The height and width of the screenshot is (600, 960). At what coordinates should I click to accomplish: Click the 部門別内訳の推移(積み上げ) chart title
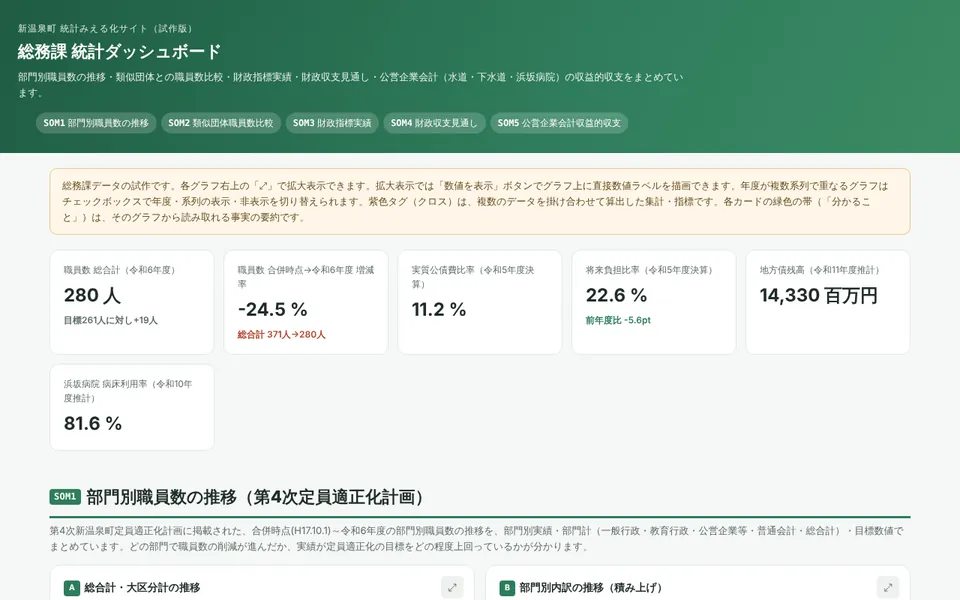[591, 588]
